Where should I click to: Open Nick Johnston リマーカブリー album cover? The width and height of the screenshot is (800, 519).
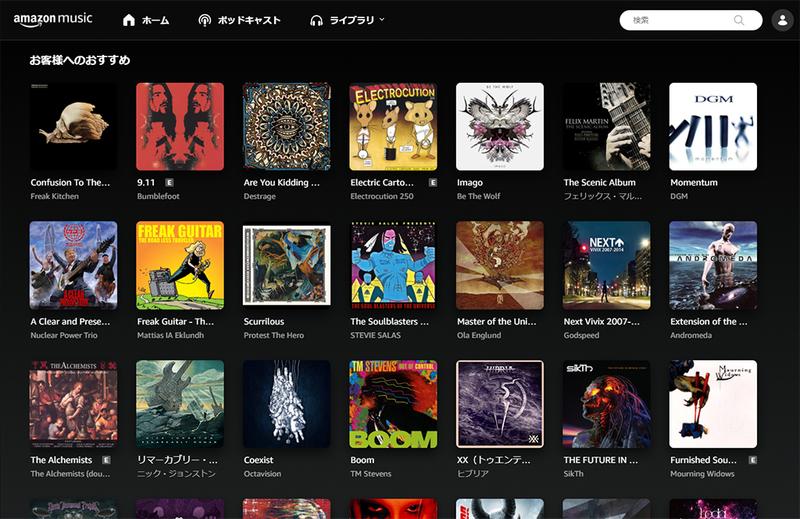(180, 404)
